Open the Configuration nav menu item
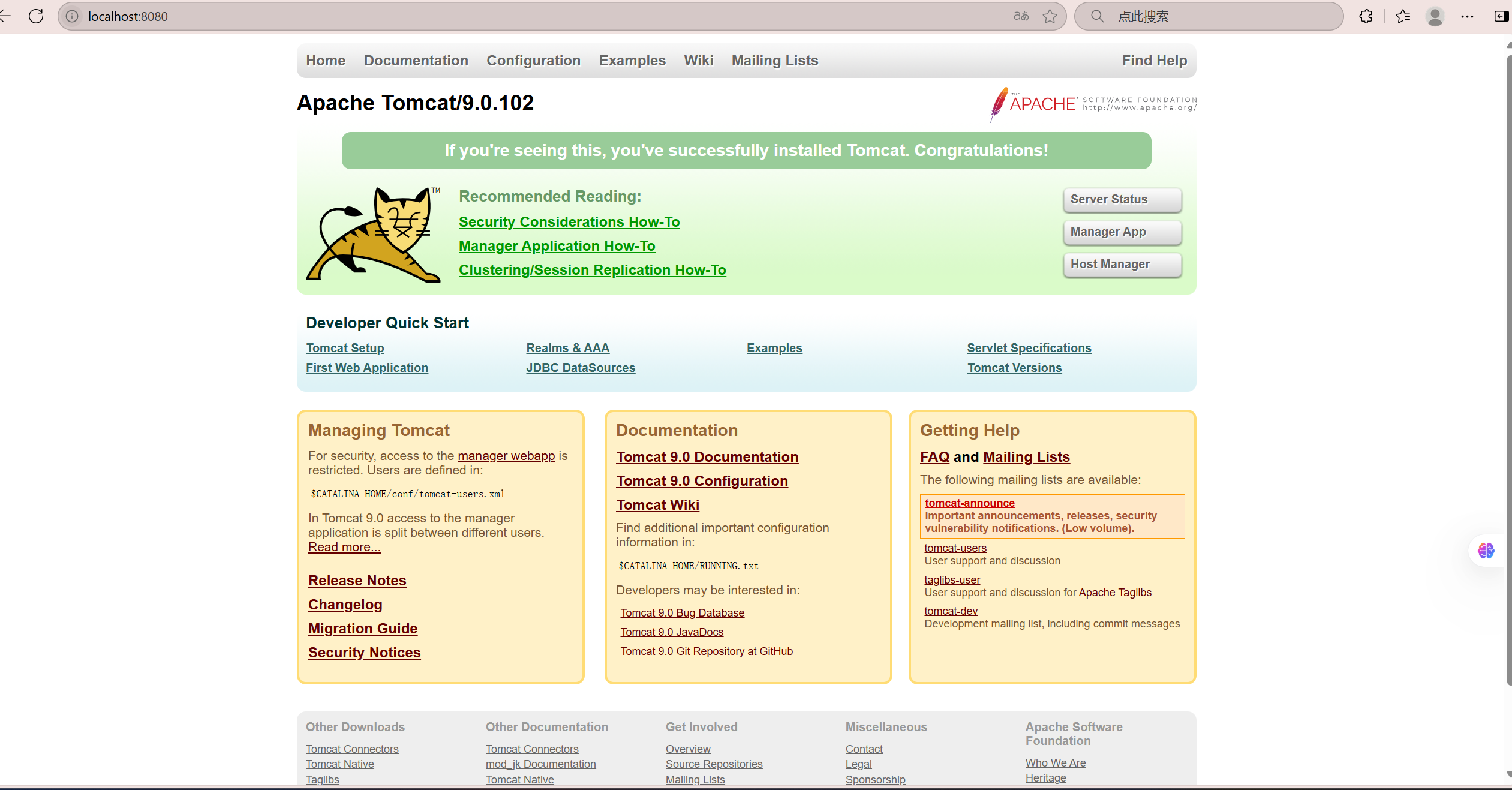Image resolution: width=1512 pixels, height=790 pixels. click(x=533, y=61)
